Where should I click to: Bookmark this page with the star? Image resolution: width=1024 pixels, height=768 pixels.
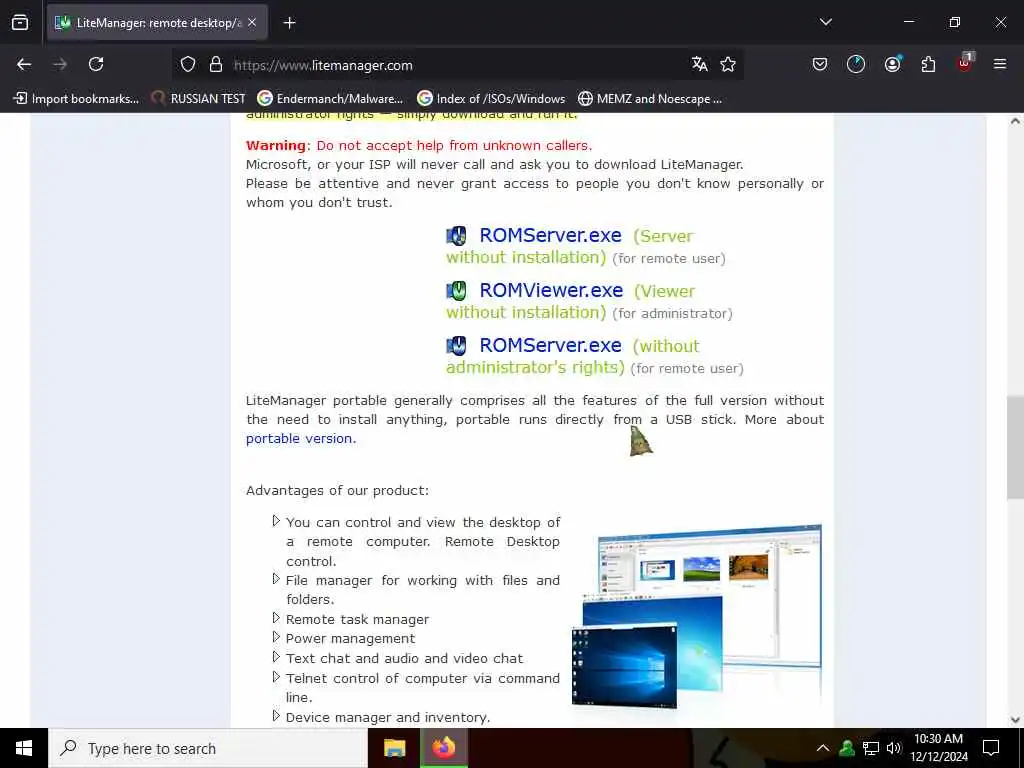click(x=728, y=64)
